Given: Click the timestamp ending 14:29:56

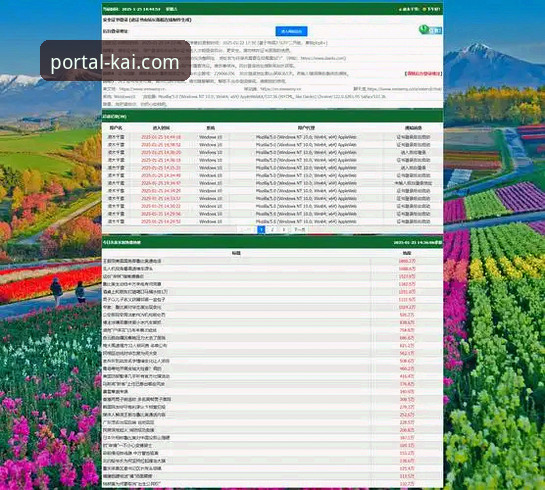Looking at the screenshot, I should [161, 214].
